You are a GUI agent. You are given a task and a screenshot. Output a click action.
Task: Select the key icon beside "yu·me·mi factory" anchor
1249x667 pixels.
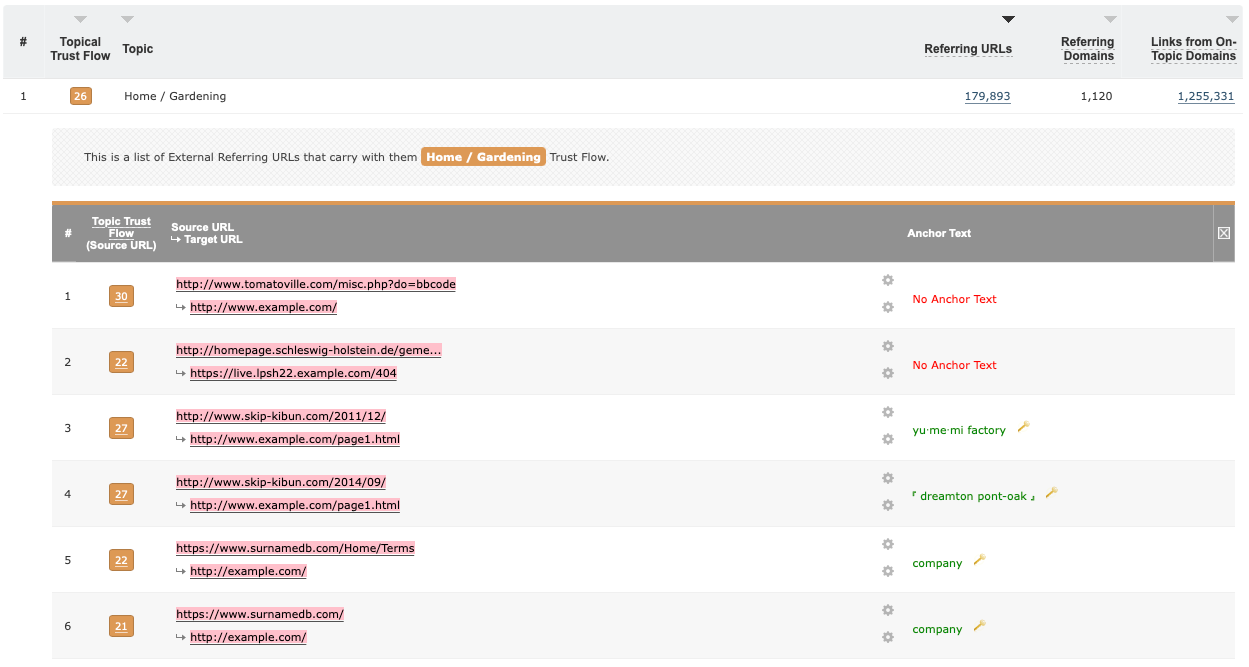(x=1022, y=426)
